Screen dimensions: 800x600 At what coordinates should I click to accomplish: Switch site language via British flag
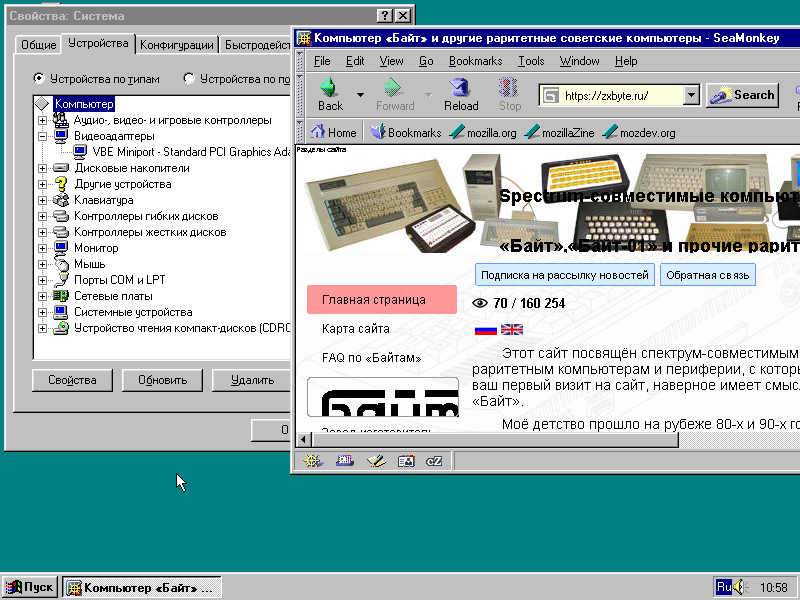[x=512, y=330]
